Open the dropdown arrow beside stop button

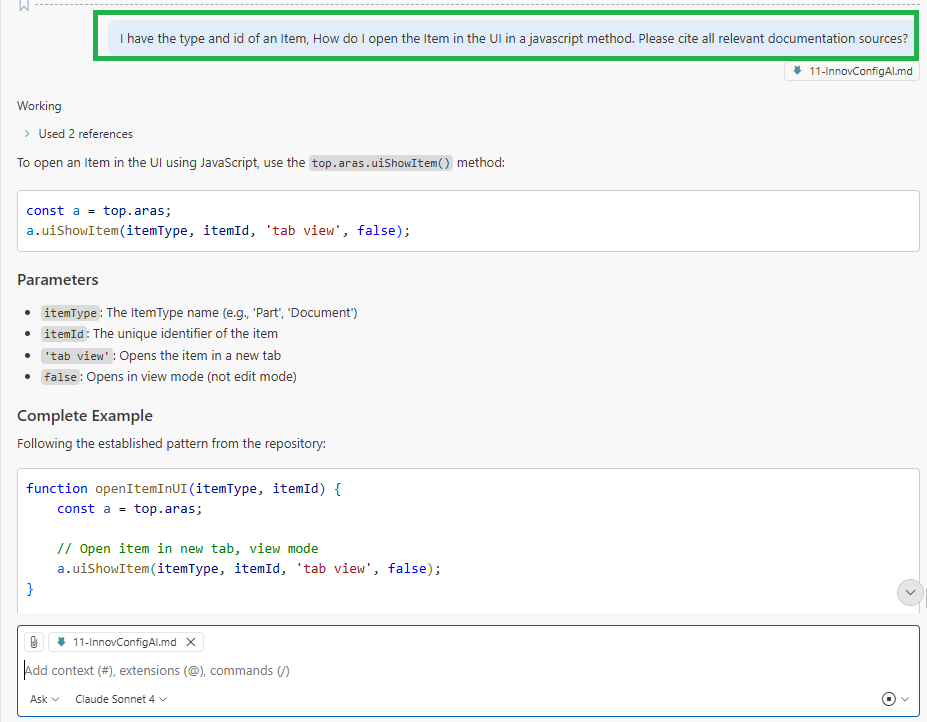point(905,699)
